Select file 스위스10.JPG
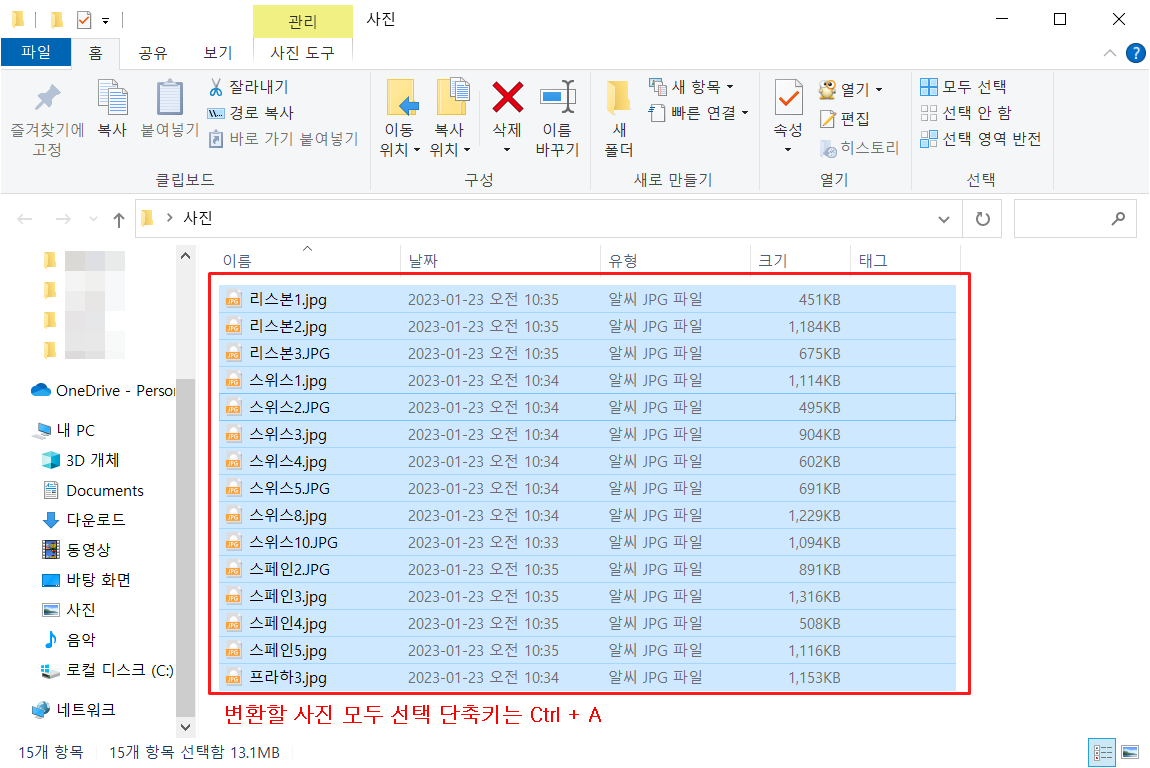Viewport: 1150px width, 768px height. [587, 542]
